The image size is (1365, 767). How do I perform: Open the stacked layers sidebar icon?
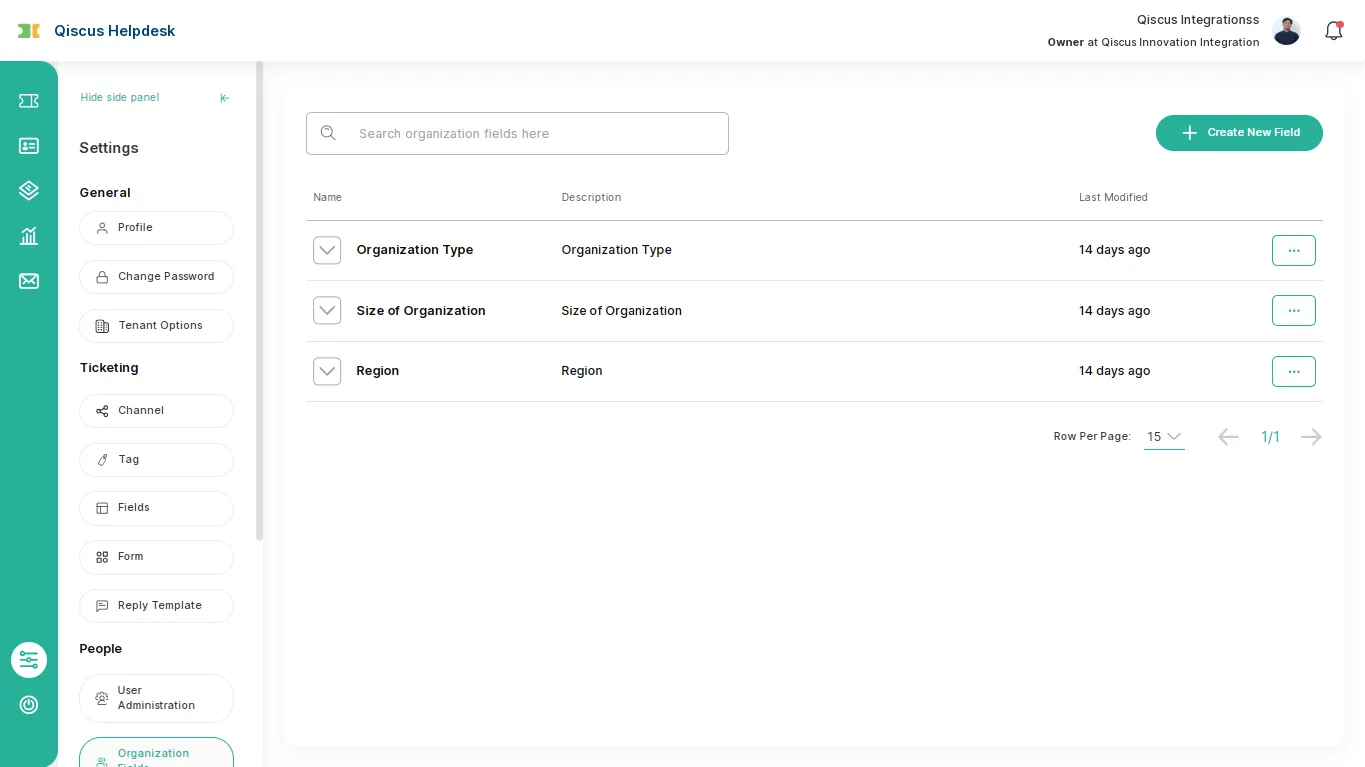point(29,190)
